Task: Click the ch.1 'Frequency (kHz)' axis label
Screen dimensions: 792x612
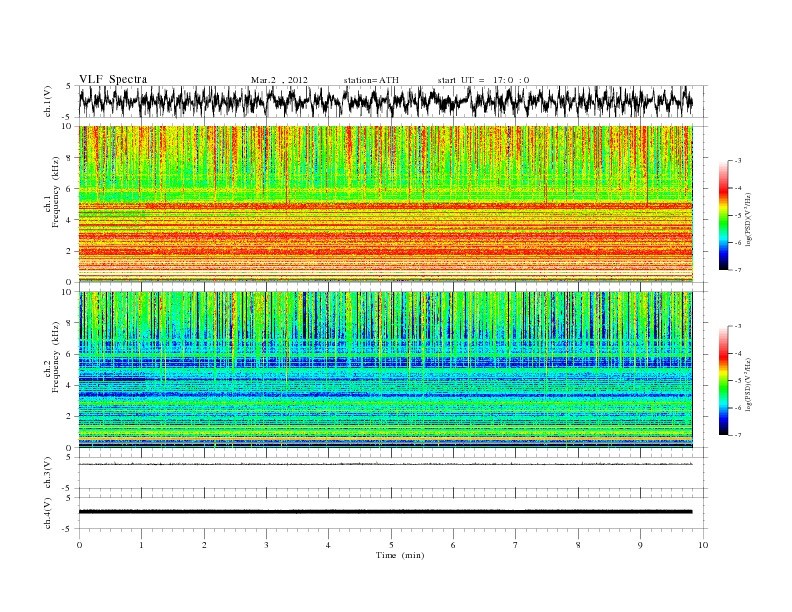Action: tap(56, 192)
